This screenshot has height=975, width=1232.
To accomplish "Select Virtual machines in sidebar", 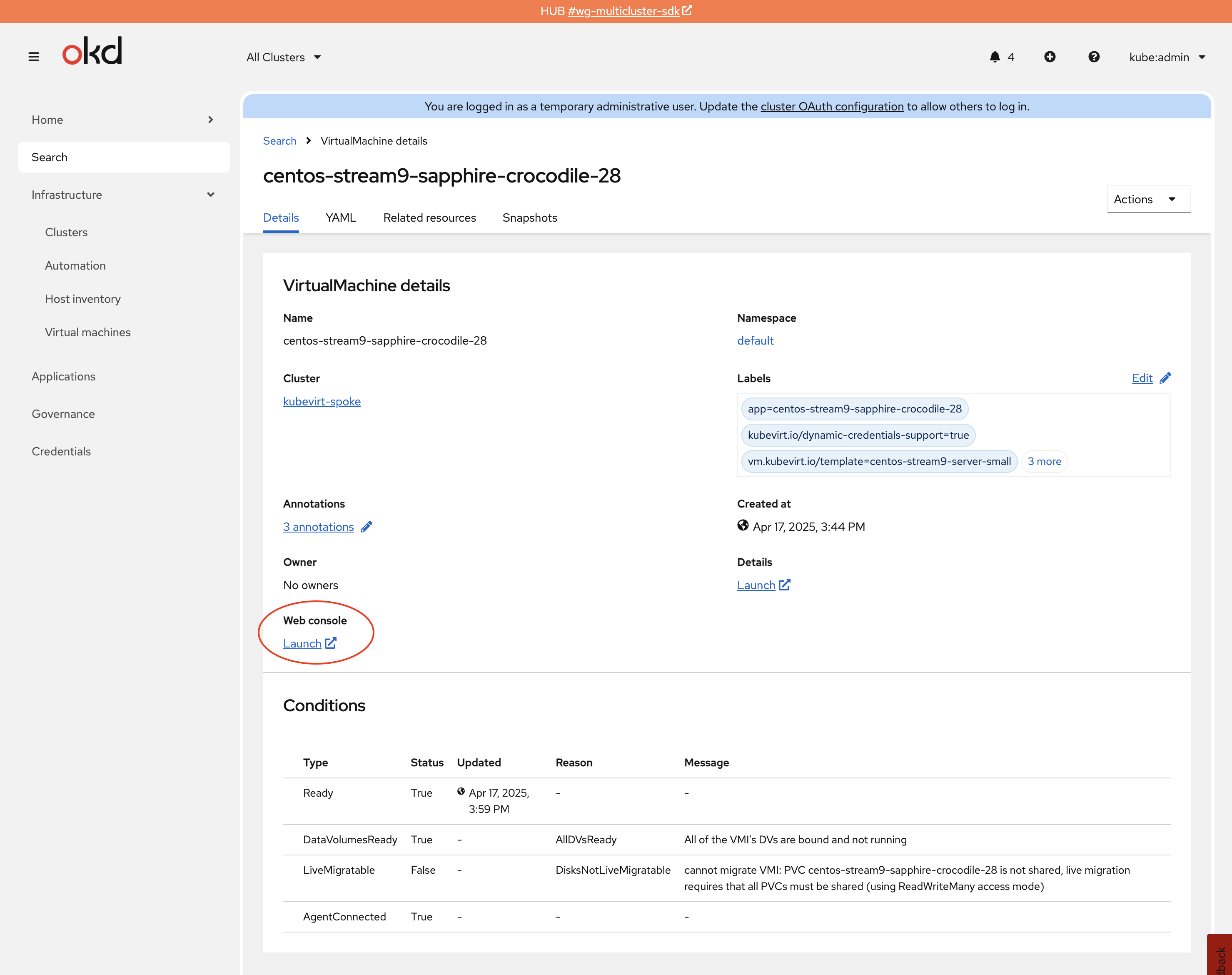I will point(88,332).
